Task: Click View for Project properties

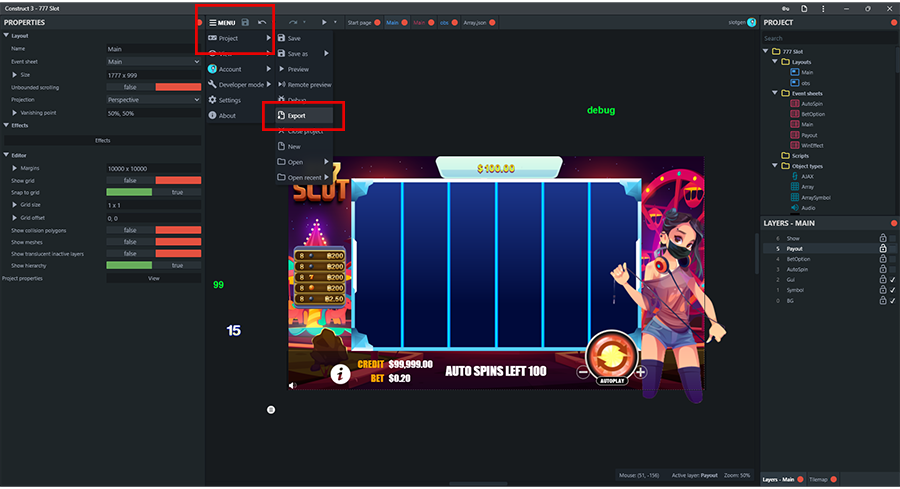Action: coord(154,278)
